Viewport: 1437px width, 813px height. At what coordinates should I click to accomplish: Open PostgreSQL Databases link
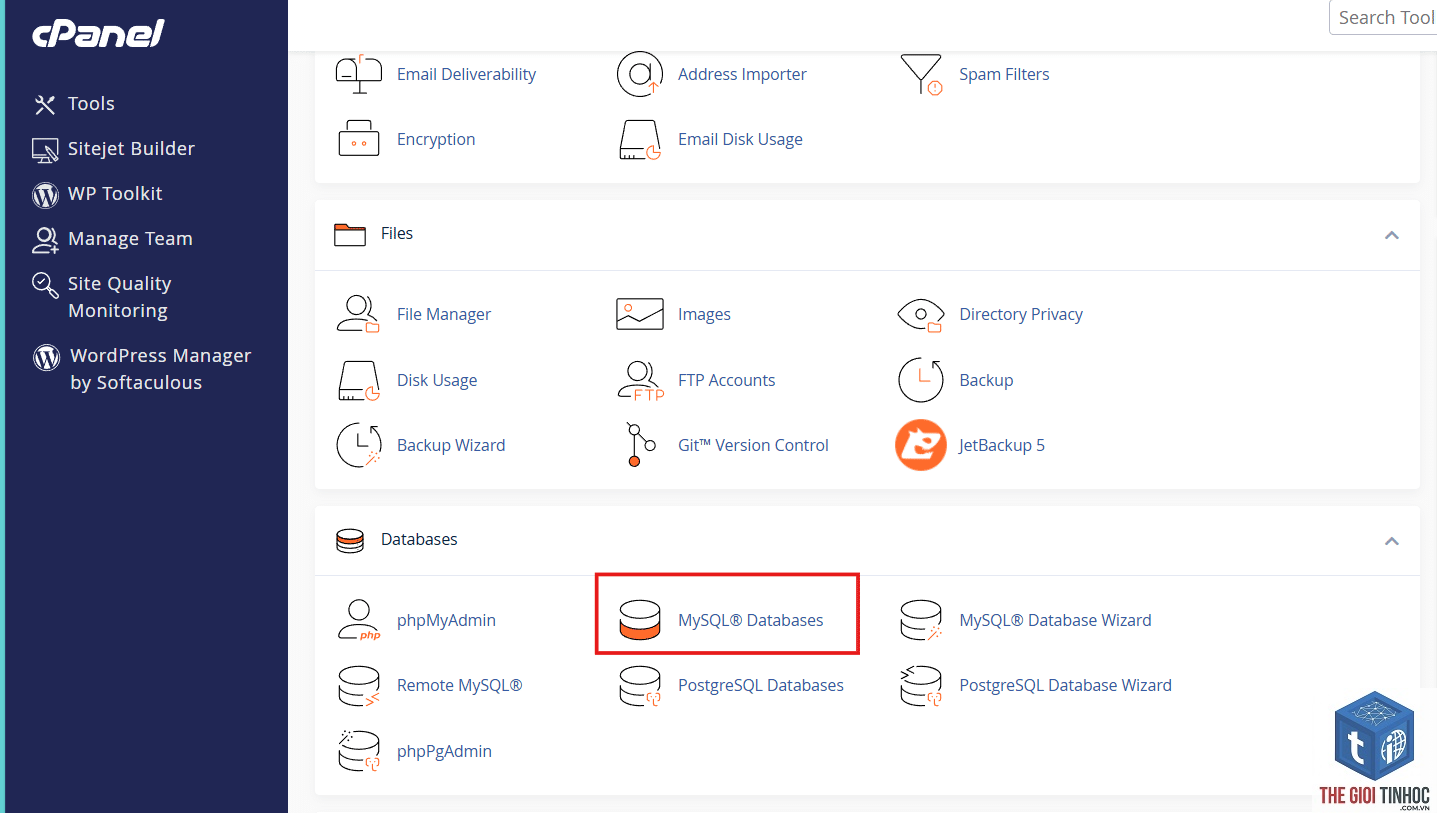coord(761,685)
